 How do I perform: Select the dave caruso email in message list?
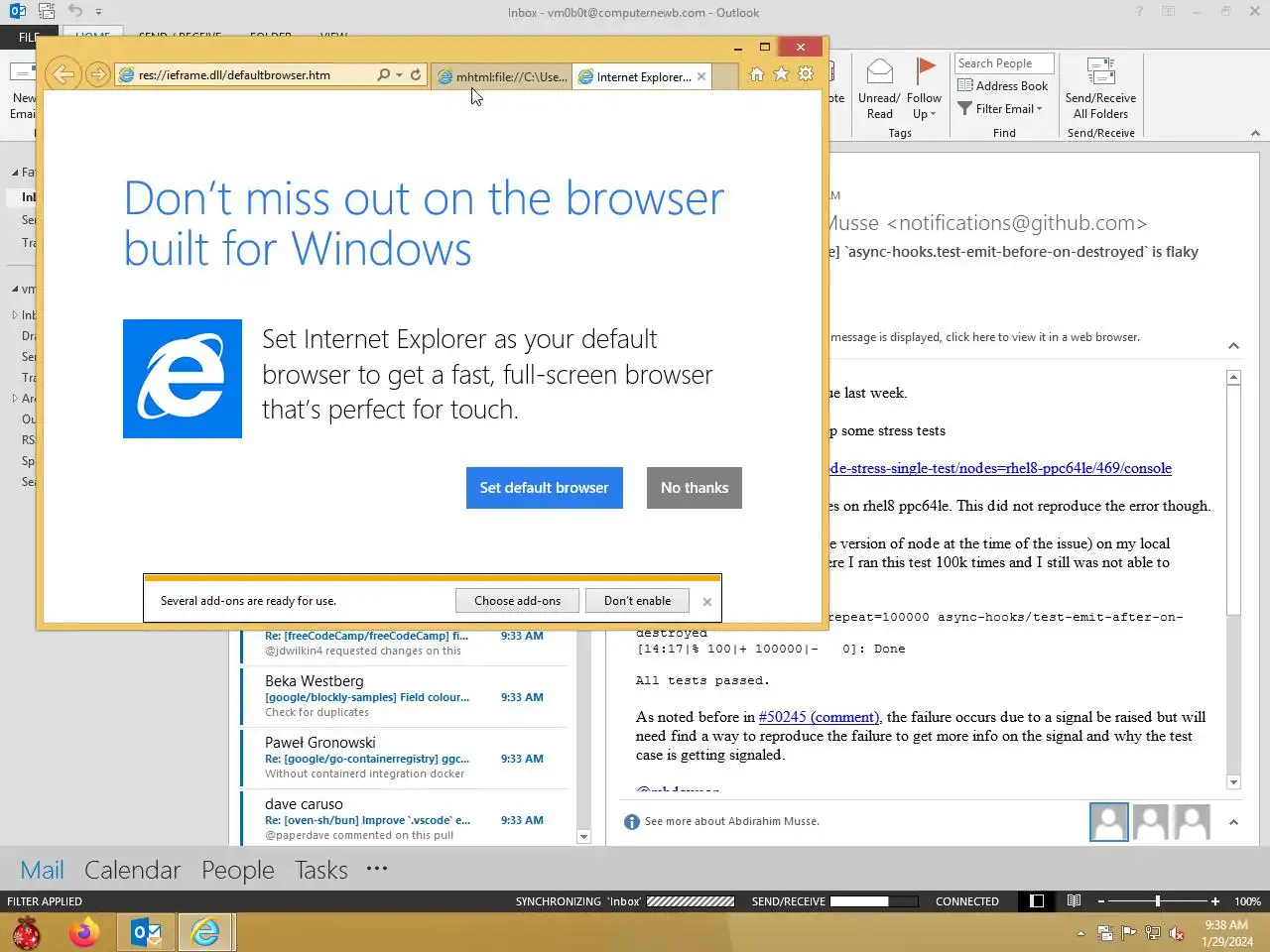point(405,818)
